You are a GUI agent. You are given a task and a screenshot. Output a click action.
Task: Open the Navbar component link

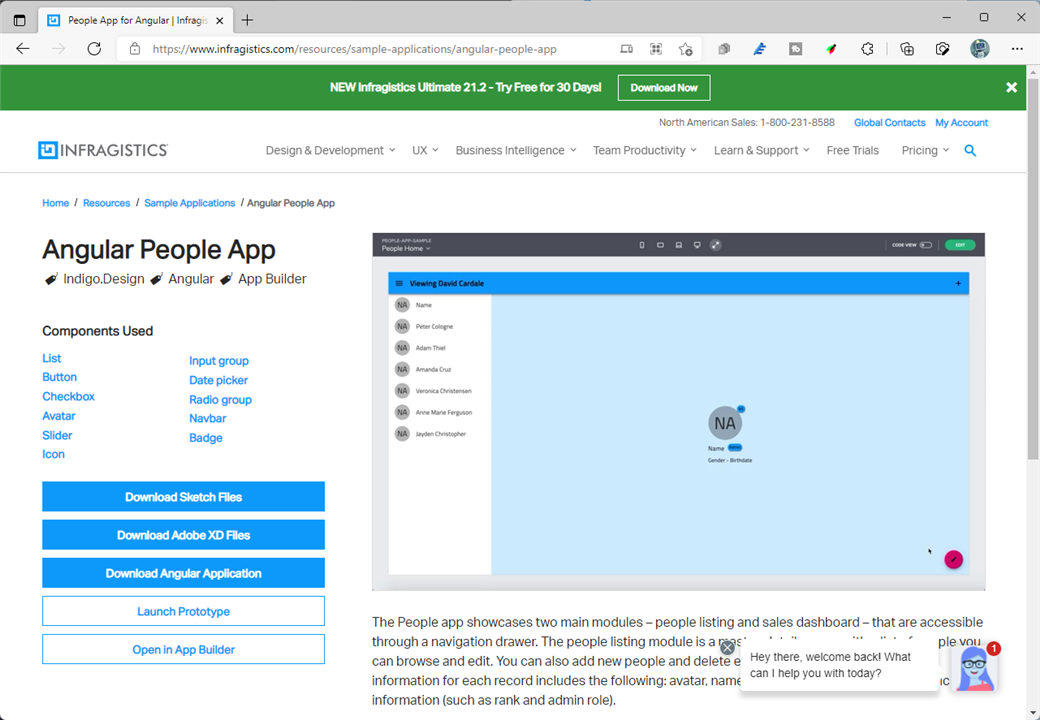[208, 418]
